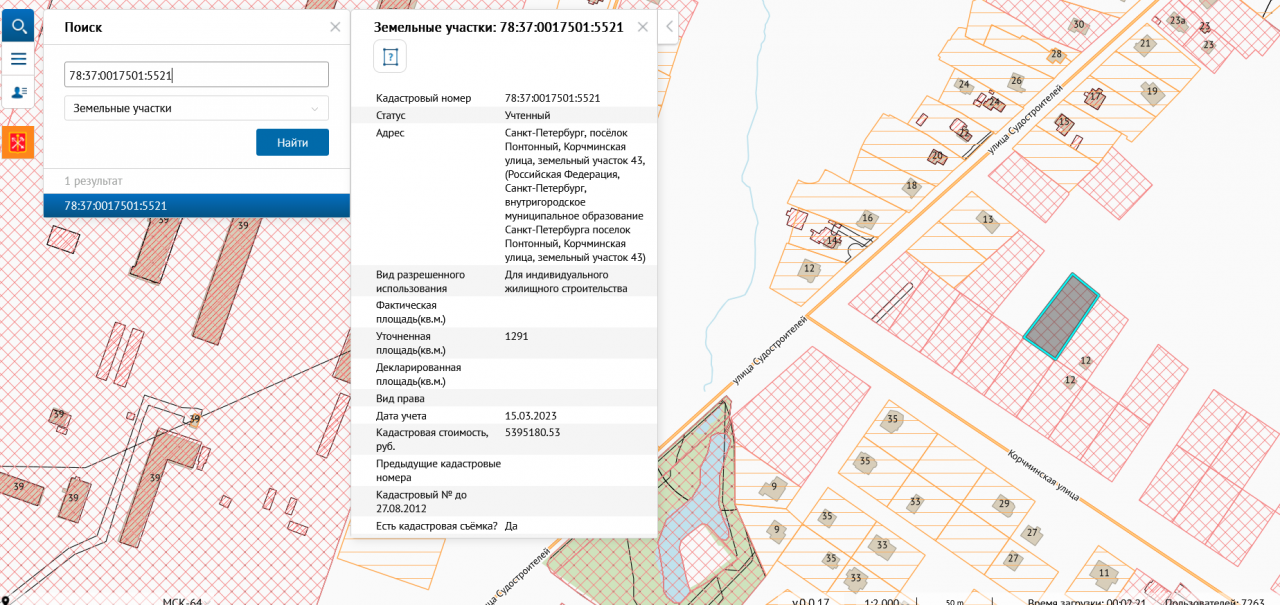Image resolution: width=1280 pixels, height=605 pixels.
Task: Select search result 78:37:0017501:5521 row
Action: (x=197, y=205)
